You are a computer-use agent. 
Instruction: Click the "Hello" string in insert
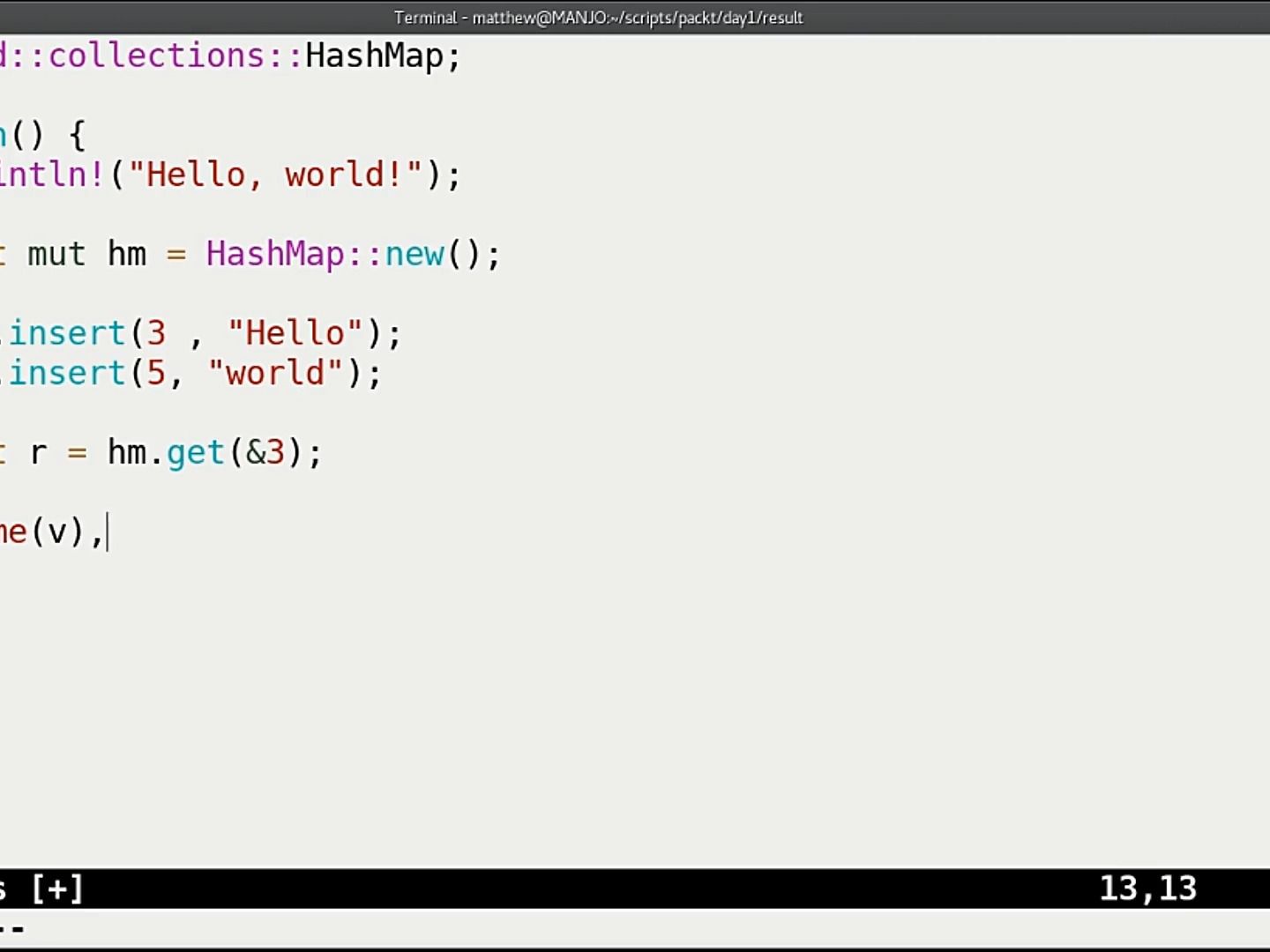tap(295, 333)
